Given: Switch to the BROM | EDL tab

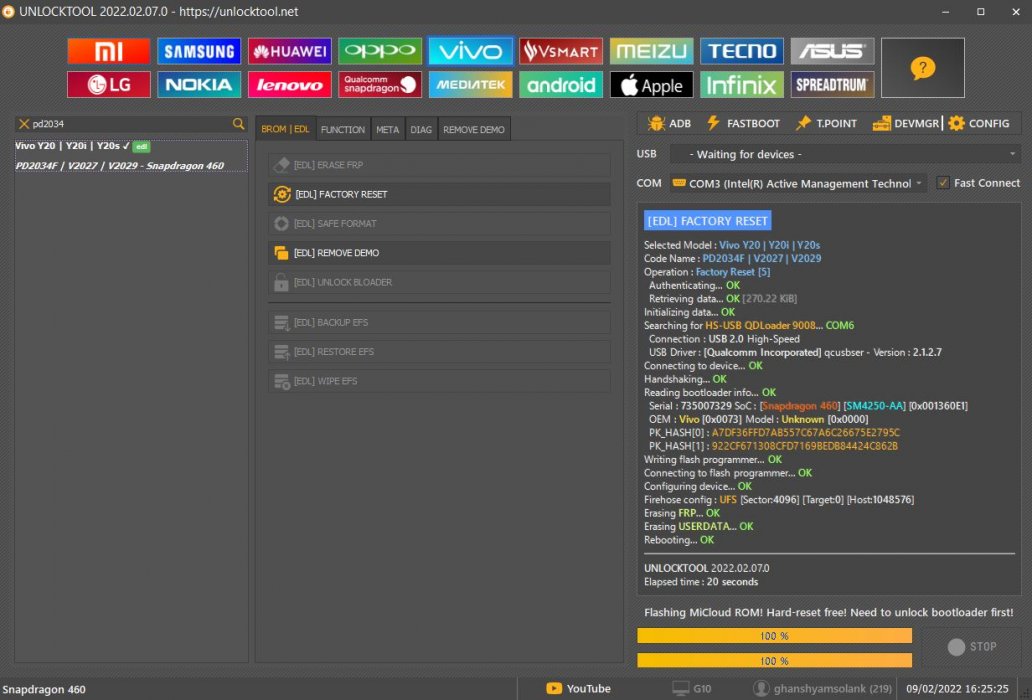Looking at the screenshot, I should pyautogui.click(x=285, y=129).
